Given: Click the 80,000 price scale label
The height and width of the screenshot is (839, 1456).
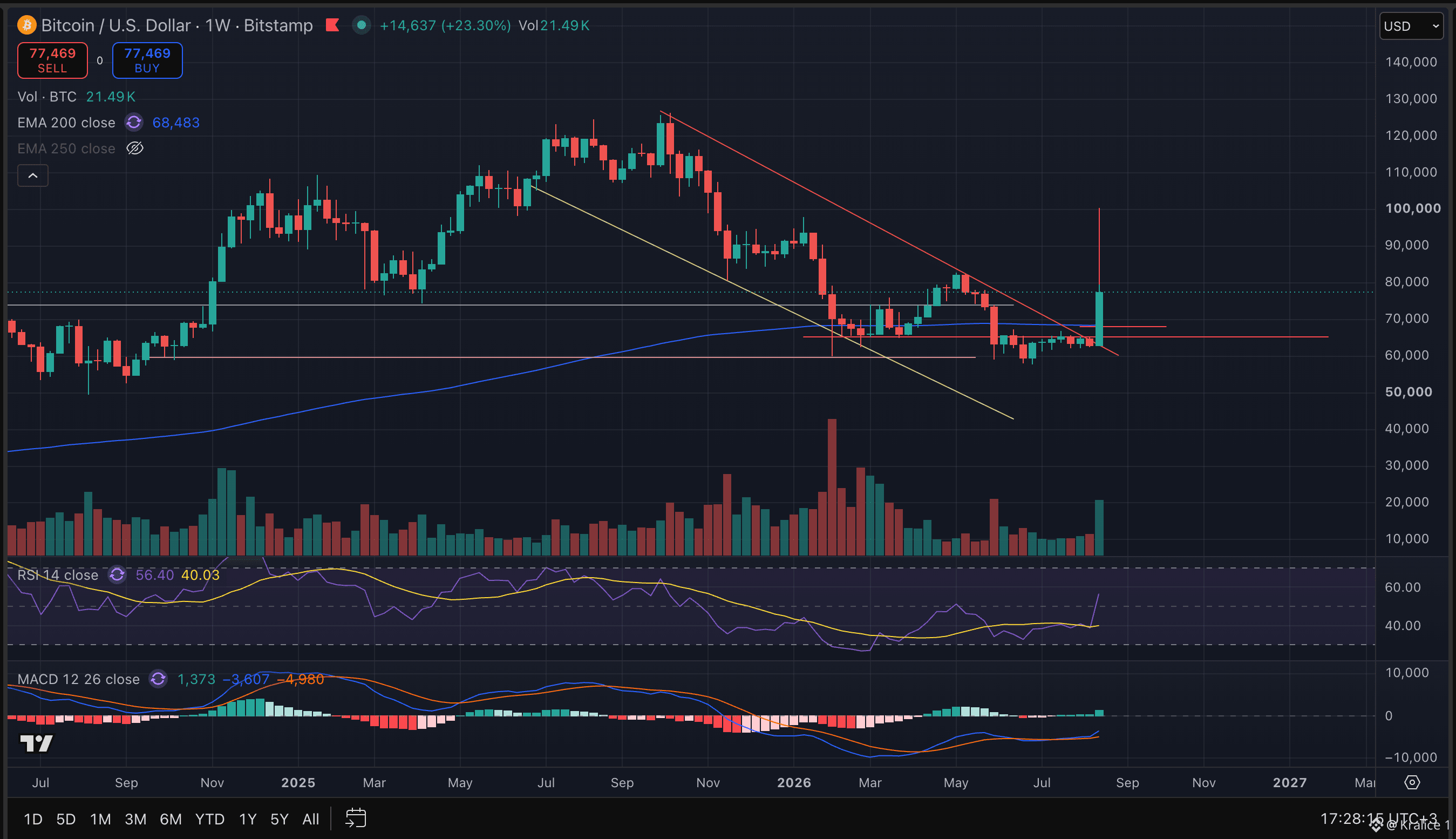Looking at the screenshot, I should [1407, 281].
